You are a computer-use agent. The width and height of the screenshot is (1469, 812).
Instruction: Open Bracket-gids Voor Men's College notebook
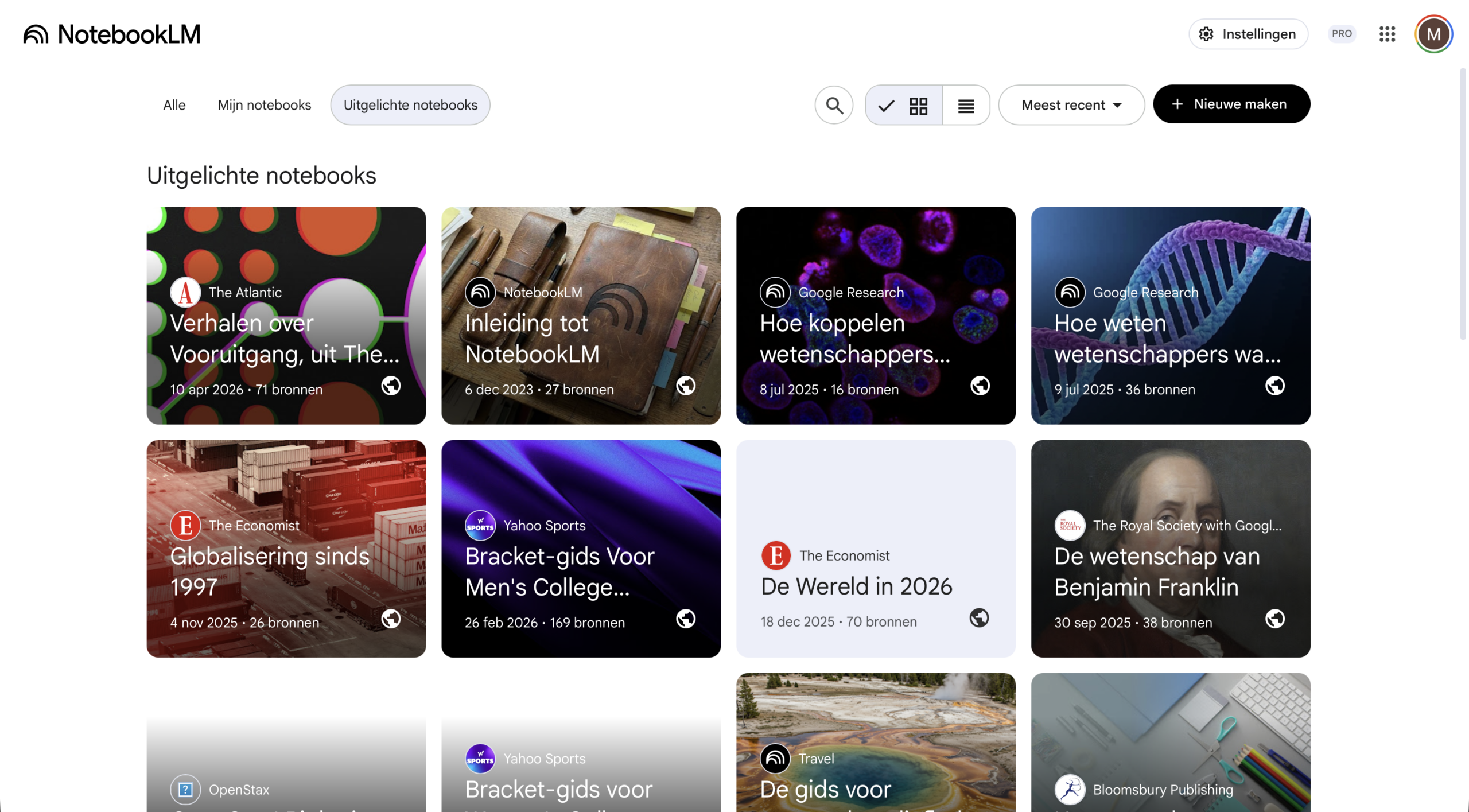[581, 549]
